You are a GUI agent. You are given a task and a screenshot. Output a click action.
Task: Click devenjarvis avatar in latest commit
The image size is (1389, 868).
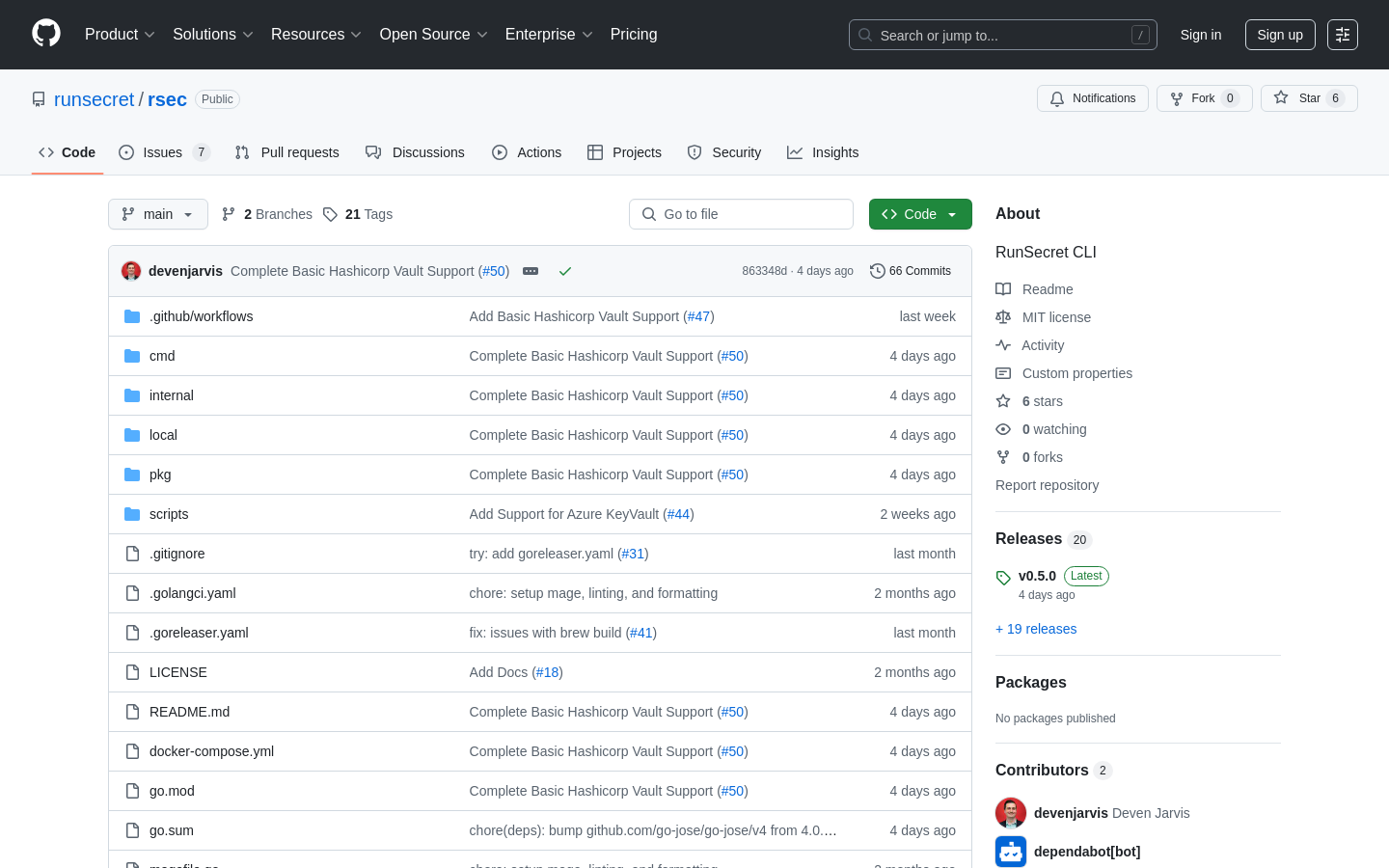tap(131, 271)
